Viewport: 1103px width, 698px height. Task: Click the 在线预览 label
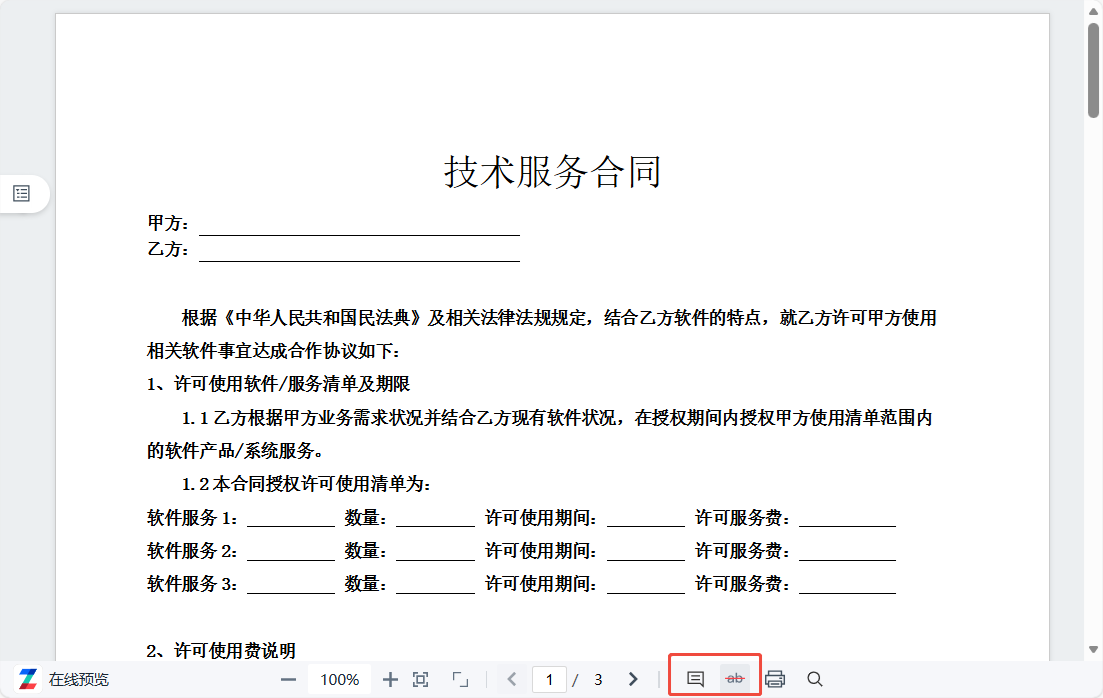79,679
